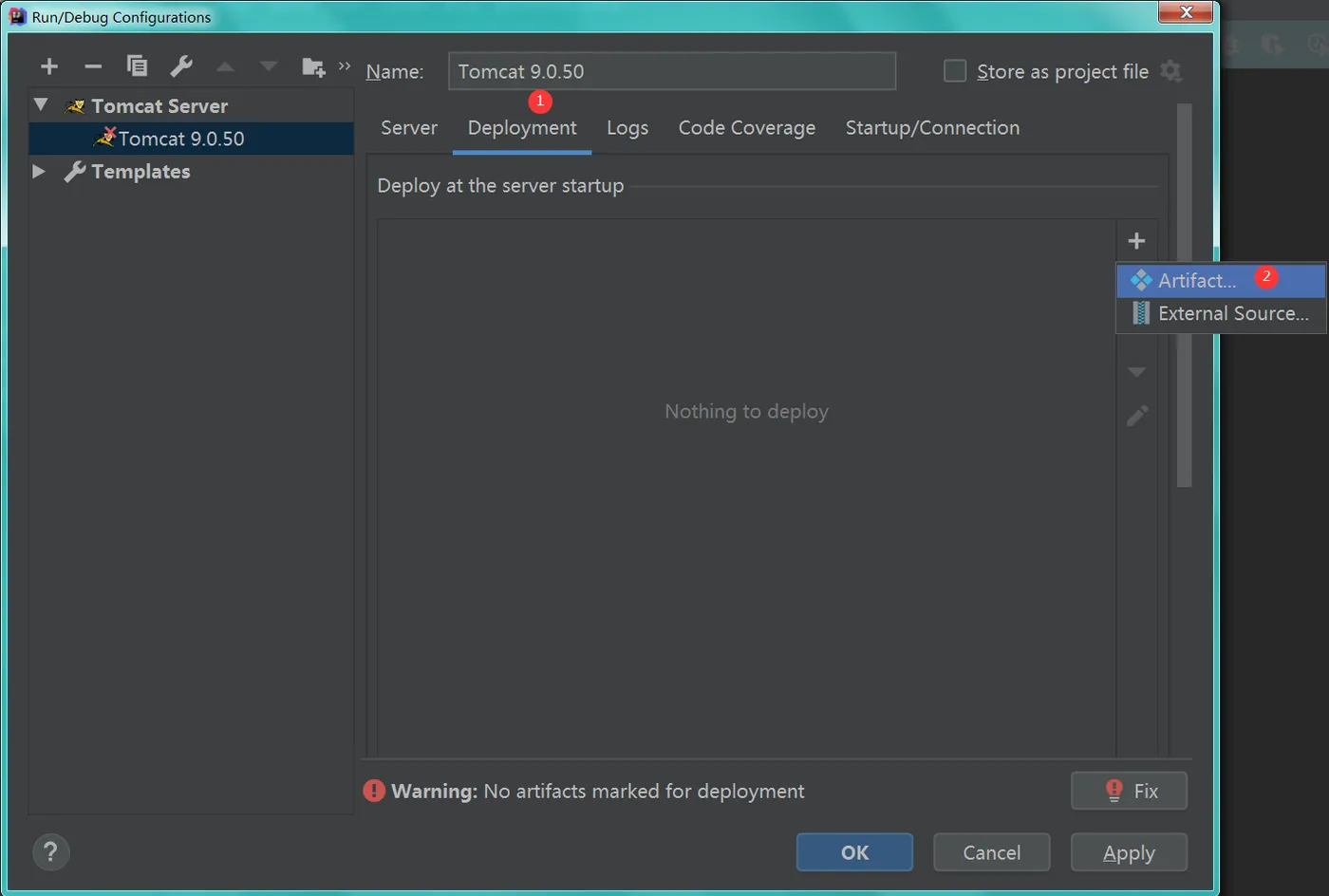The width and height of the screenshot is (1329, 896).
Task: Click the Cancel button
Action: pyautogui.click(x=991, y=852)
